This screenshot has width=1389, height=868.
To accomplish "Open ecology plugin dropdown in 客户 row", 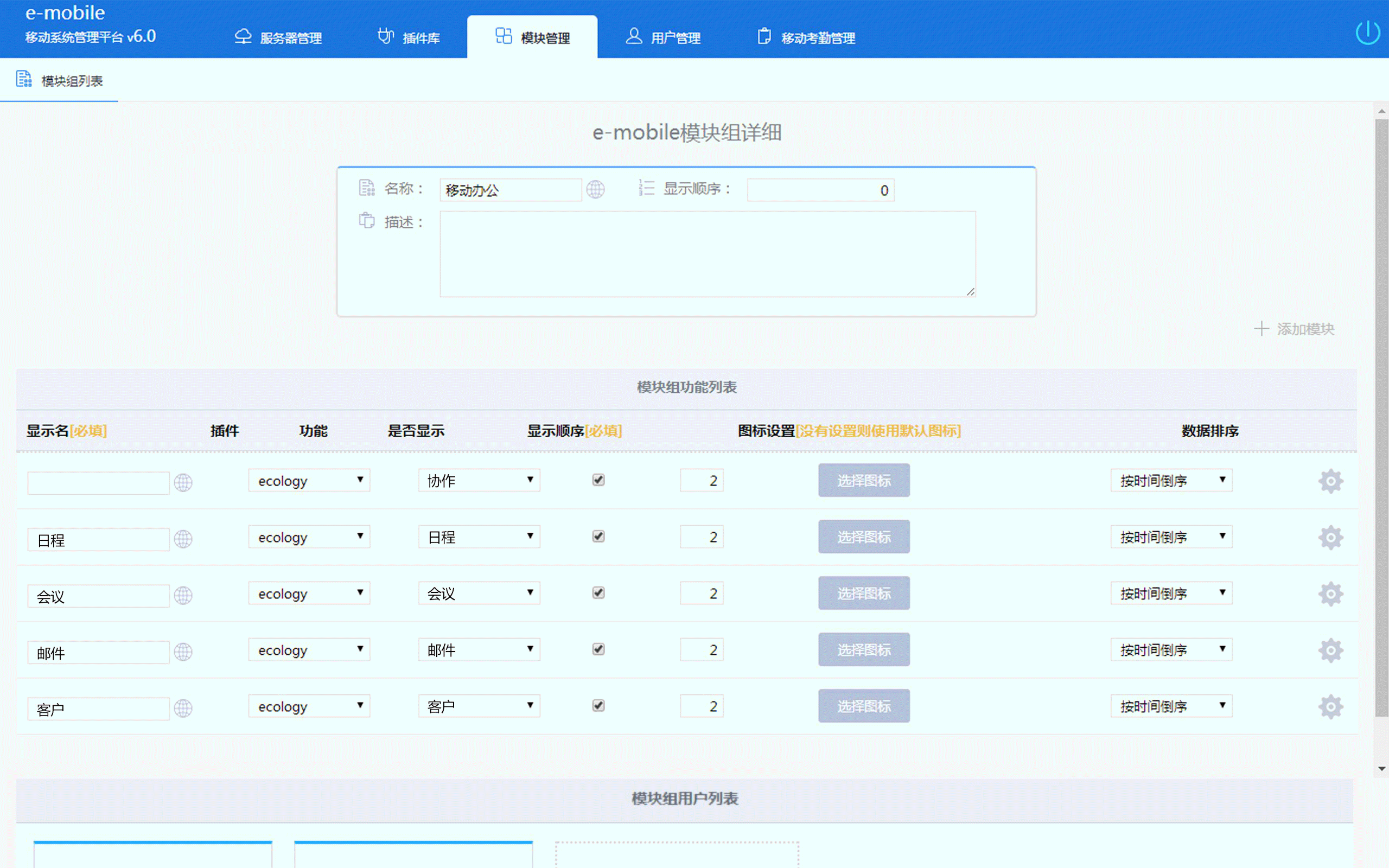I will pos(309,706).
